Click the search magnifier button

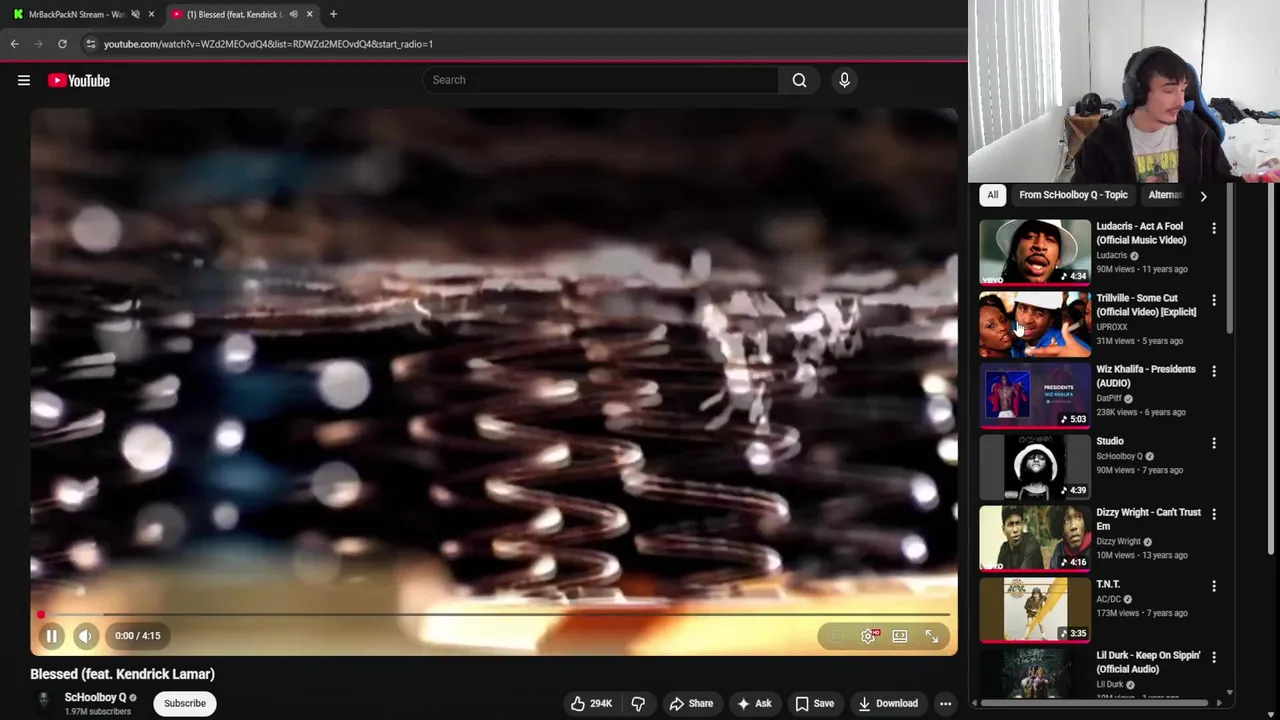tap(799, 80)
